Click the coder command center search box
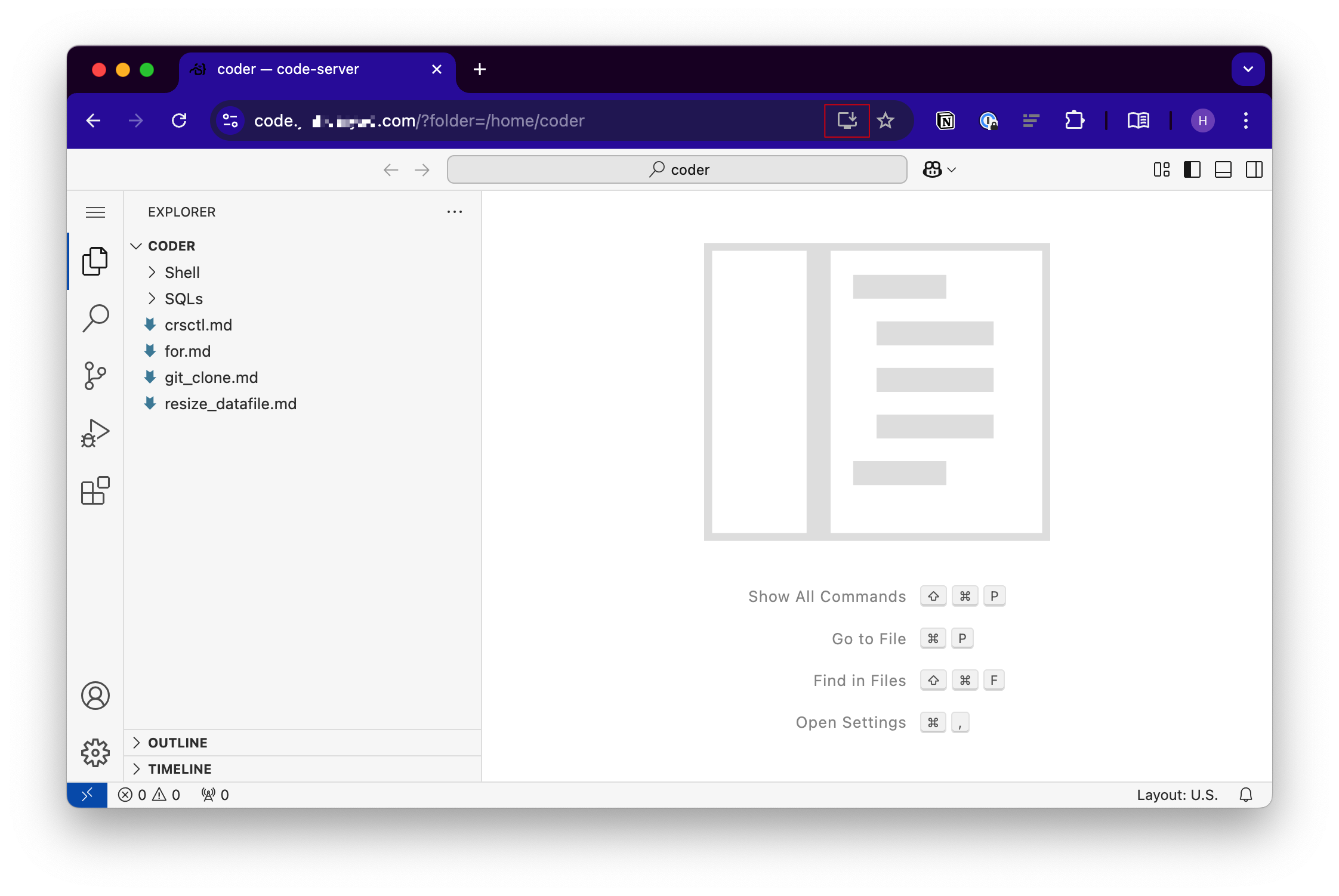The width and height of the screenshot is (1339, 896). [677, 170]
